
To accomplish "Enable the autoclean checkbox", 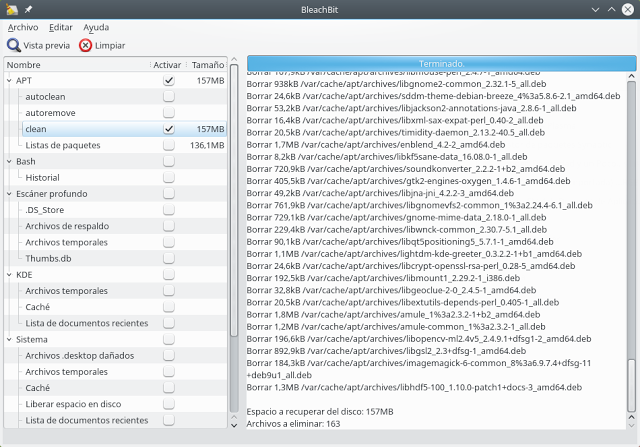I will [169, 96].
